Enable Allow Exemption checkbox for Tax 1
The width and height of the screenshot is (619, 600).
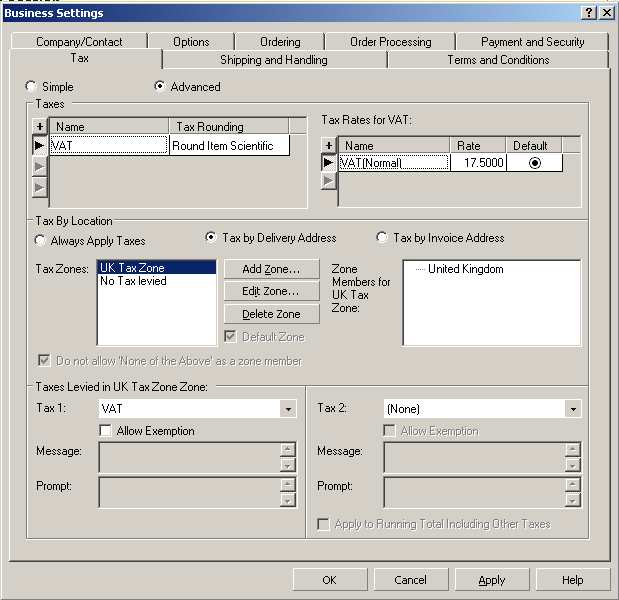[x=106, y=431]
